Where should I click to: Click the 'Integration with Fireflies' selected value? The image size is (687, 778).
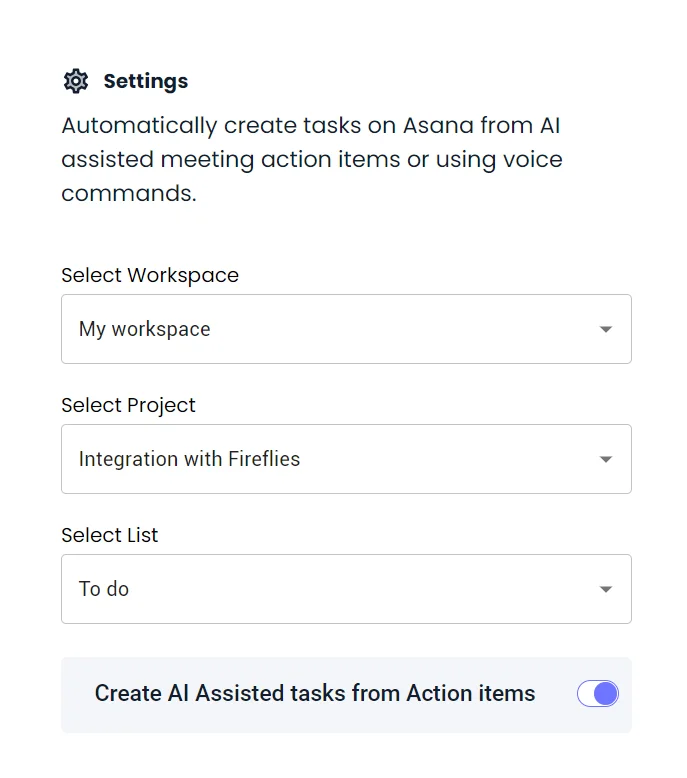pos(189,459)
